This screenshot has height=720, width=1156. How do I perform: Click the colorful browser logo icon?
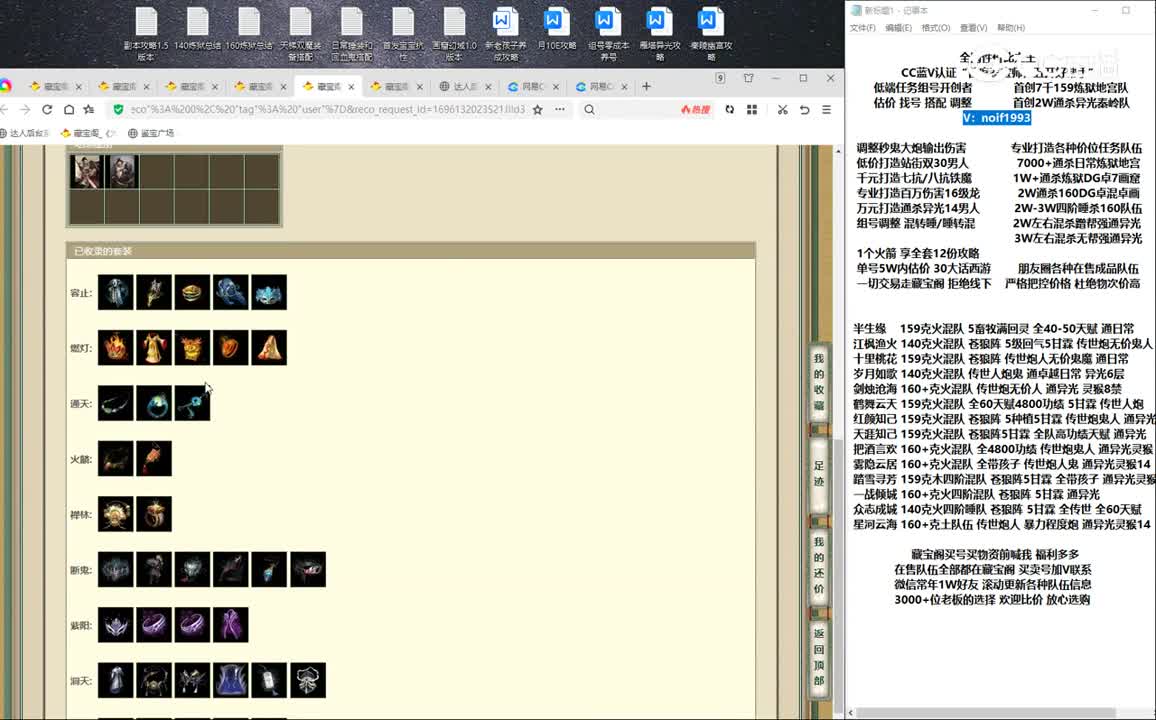(x=5, y=86)
